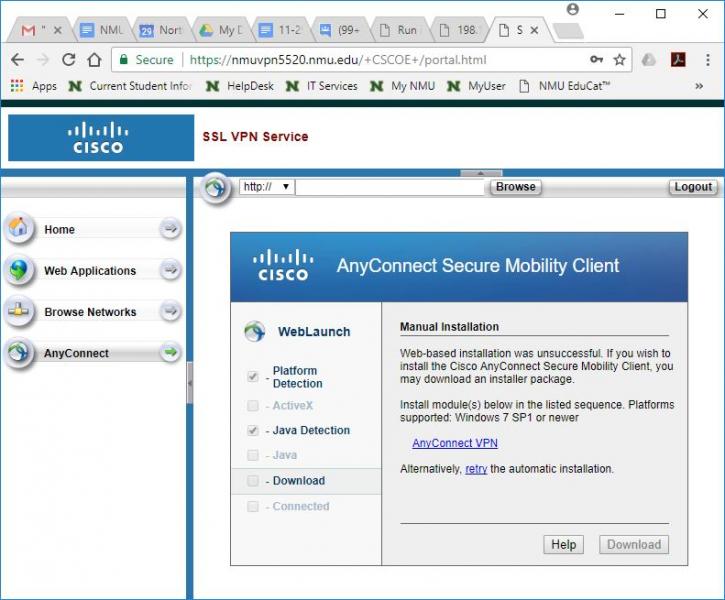Click the WebLaunch globe icon
The height and width of the screenshot is (600, 725).
(255, 331)
